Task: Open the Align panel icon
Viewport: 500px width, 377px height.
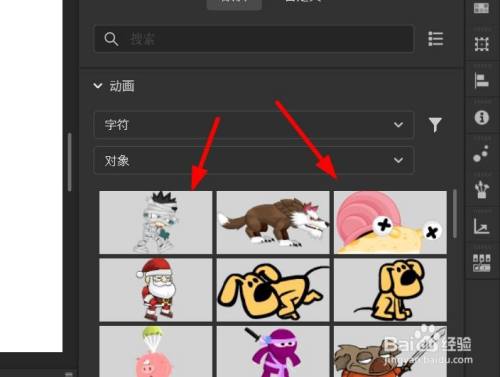Action: click(x=482, y=80)
